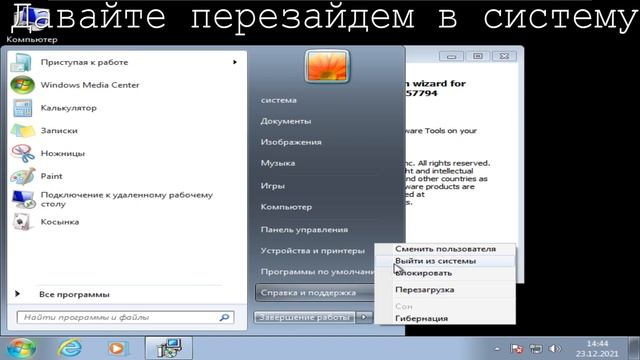
Task: Open Action Center flag tray icon
Action: pyautogui.click(x=516, y=349)
